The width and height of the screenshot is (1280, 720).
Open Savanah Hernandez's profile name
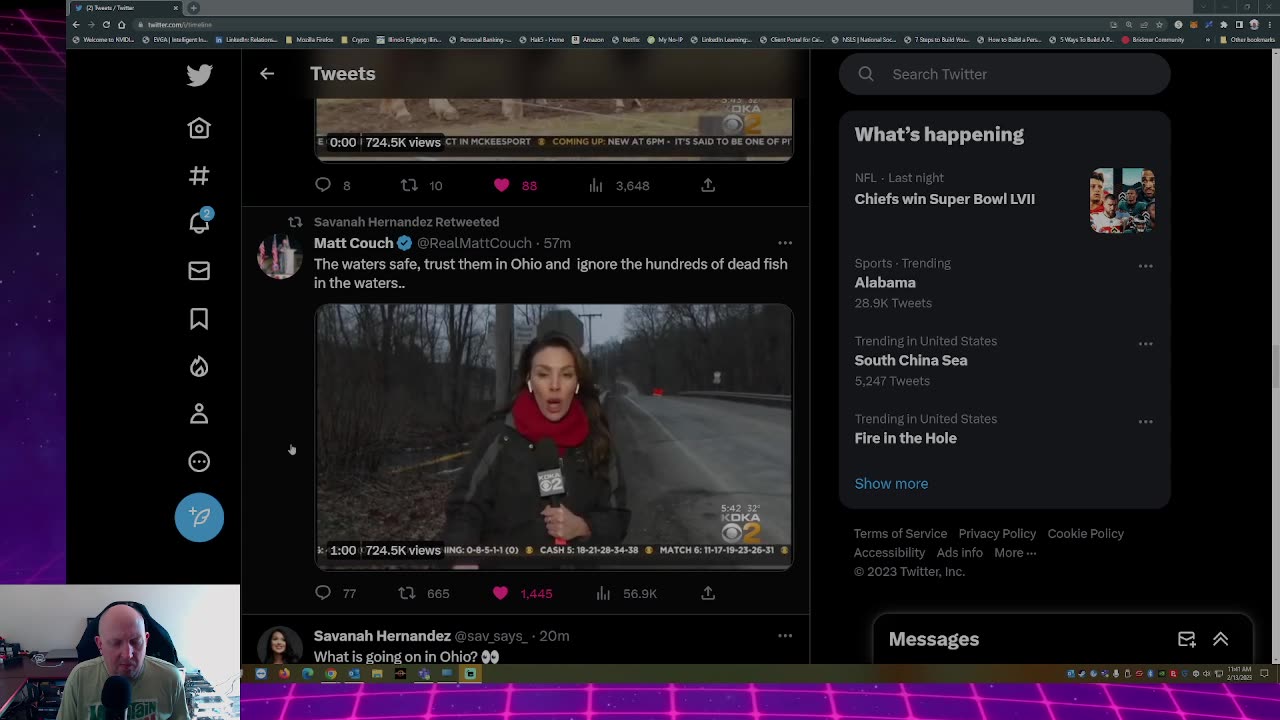tap(382, 636)
